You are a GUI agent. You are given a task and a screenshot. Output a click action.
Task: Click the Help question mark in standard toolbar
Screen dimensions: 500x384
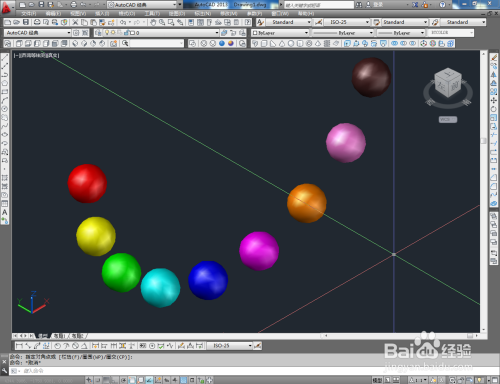248,22
